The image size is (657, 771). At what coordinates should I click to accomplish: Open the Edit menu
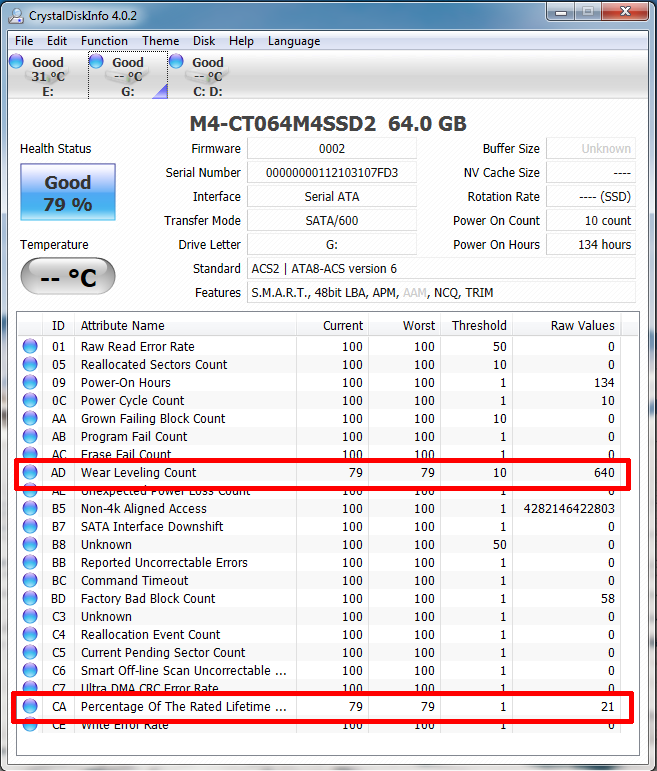pos(57,41)
